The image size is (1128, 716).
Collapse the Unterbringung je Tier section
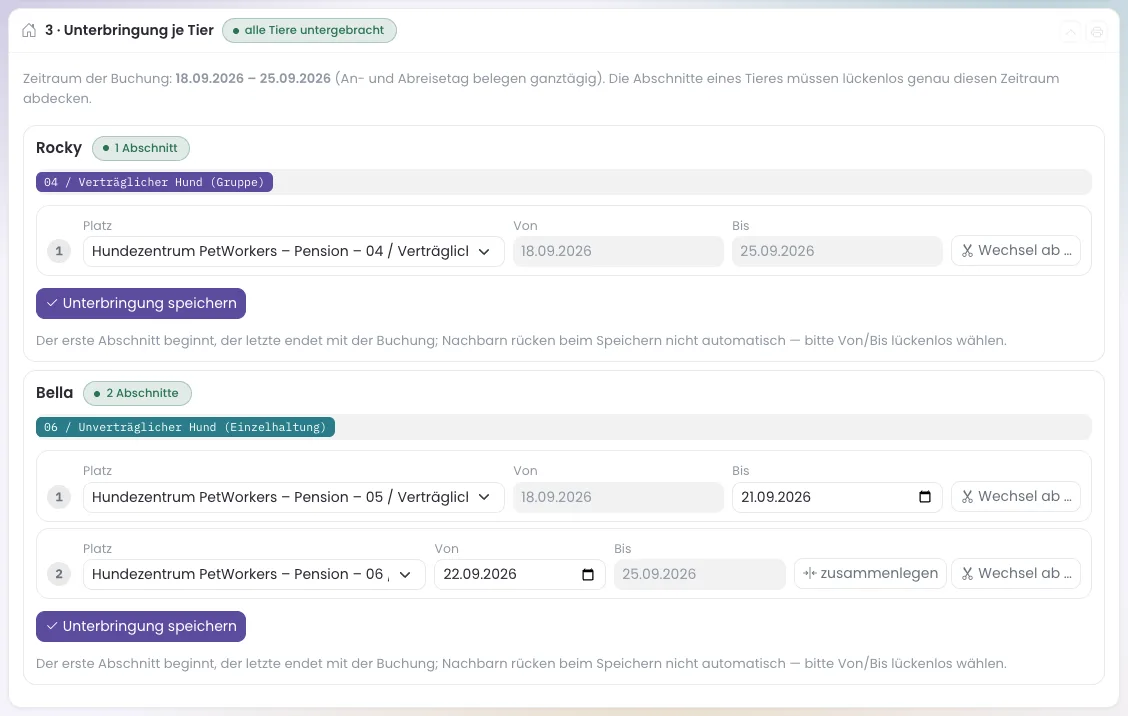(x=1070, y=32)
